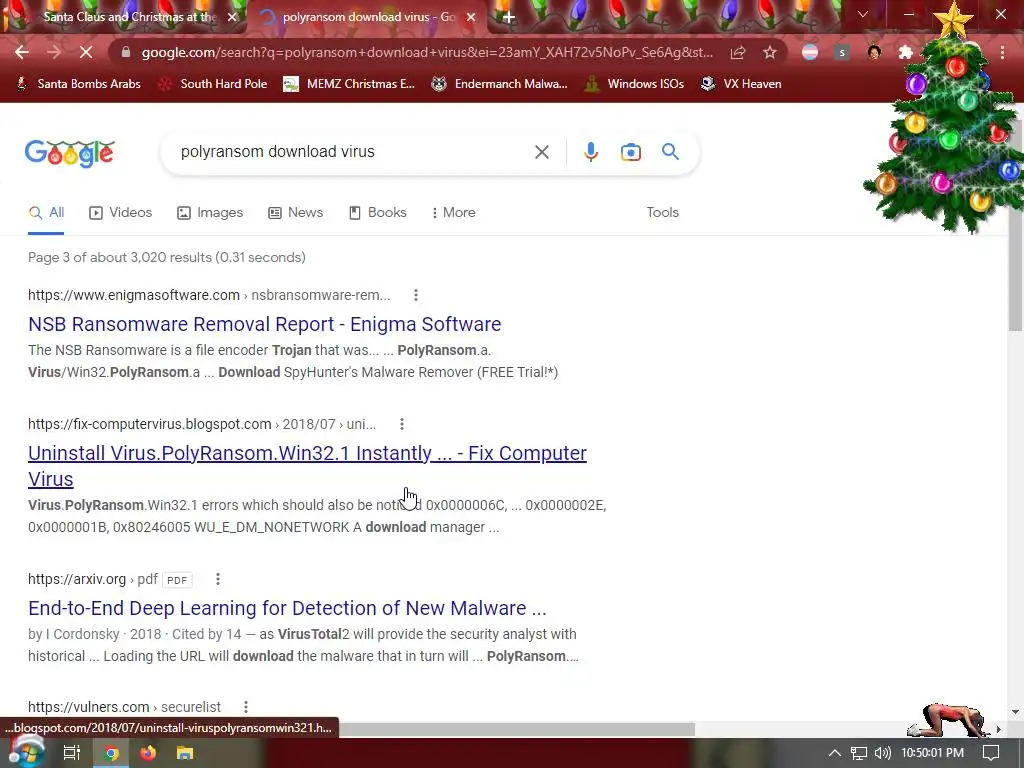Clear the search query with X
1024x768 pixels.
point(541,152)
